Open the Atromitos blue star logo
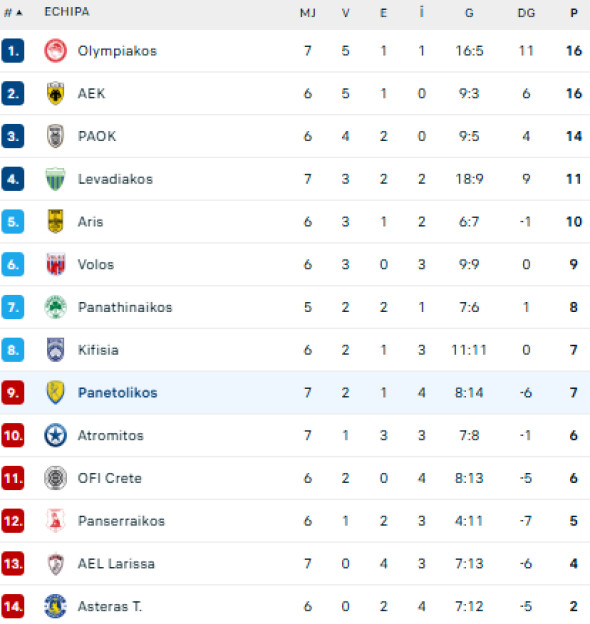The image size is (590, 624). (x=55, y=435)
